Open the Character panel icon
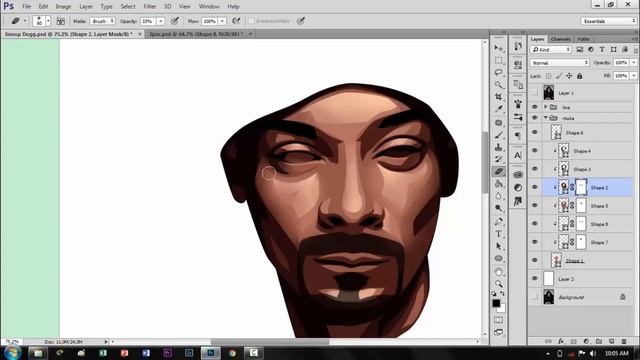 [x=518, y=155]
